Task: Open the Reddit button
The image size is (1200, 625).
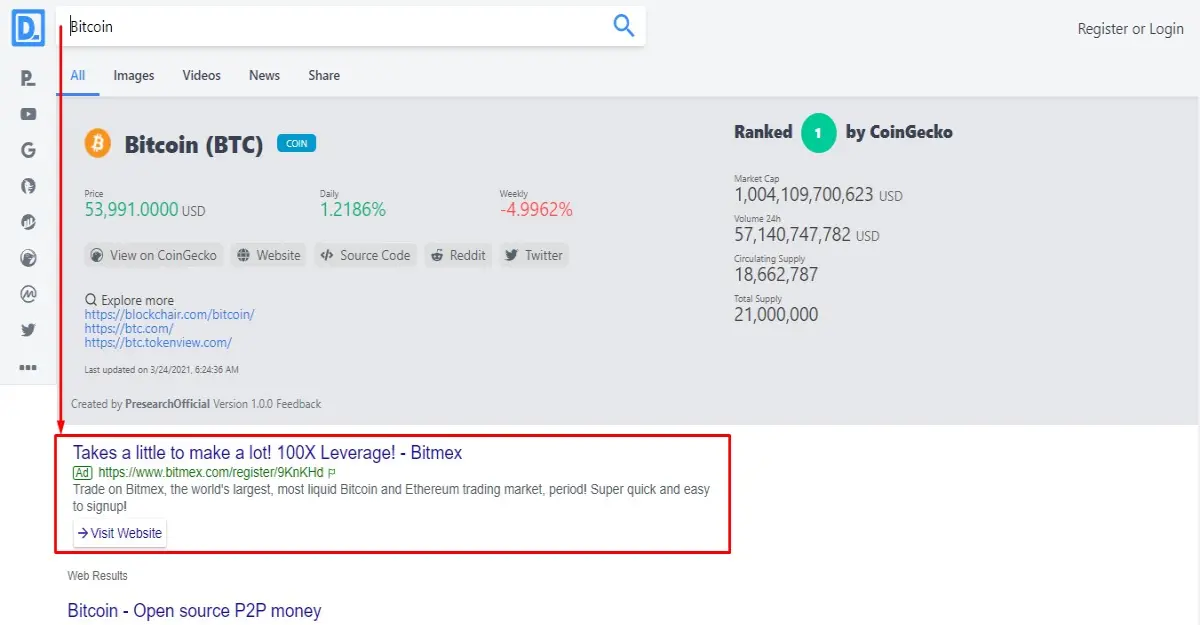Action: [x=459, y=255]
